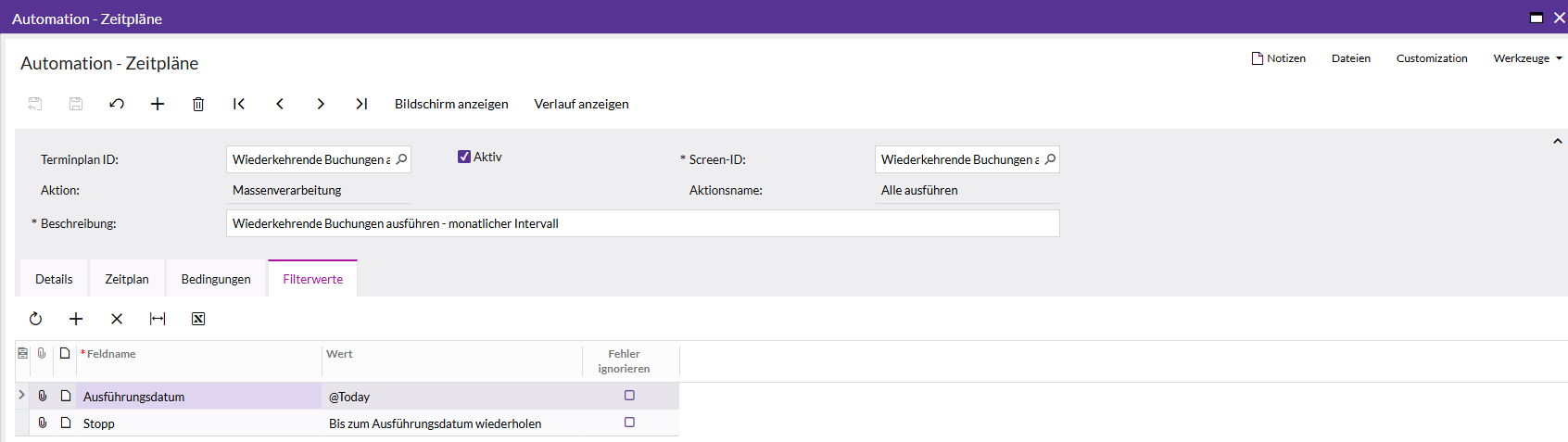Open Terminplan ID lookup search
This screenshot has height=442, width=1568.
click(401, 159)
